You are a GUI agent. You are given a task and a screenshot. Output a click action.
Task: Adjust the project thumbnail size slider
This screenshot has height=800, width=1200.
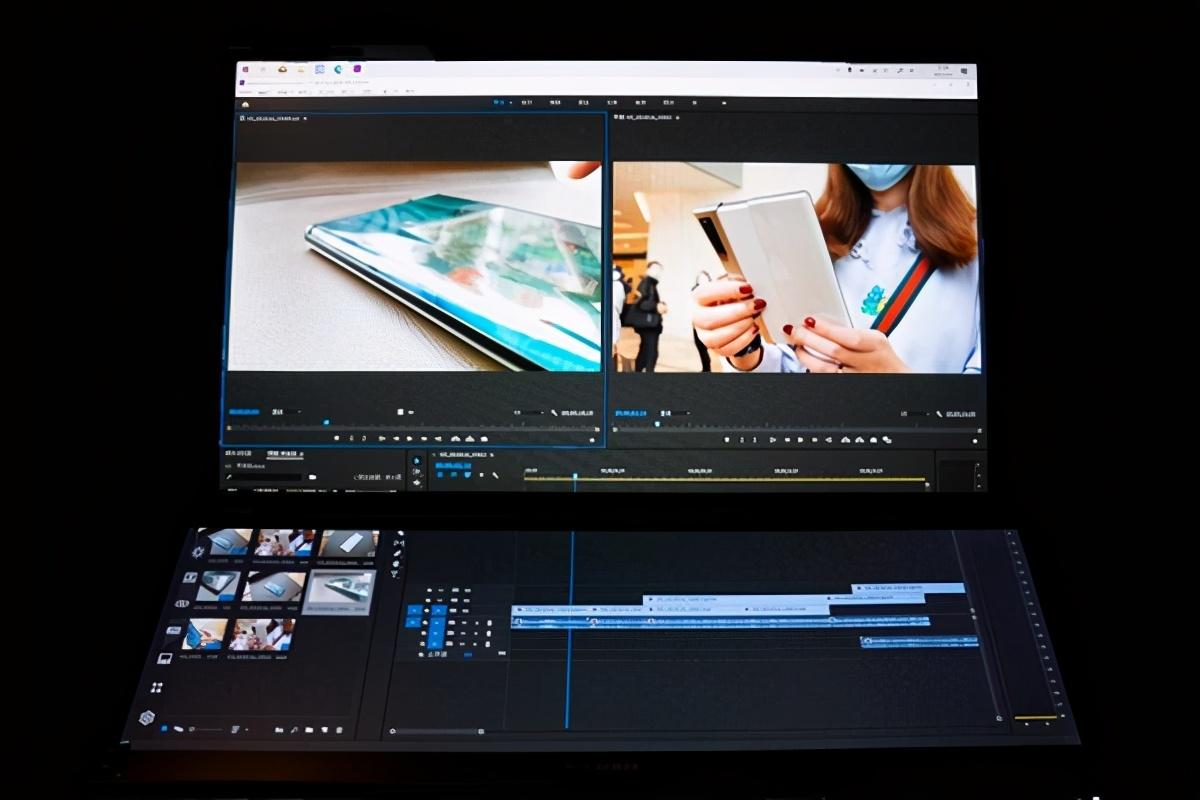pyautogui.click(x=206, y=729)
